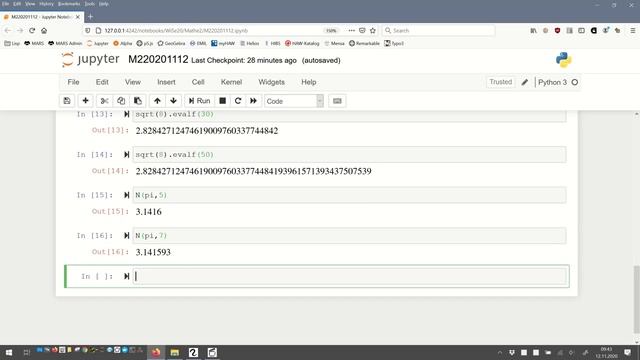The height and width of the screenshot is (360, 640).
Task: Open the command palette keyboard icon
Action: [x=337, y=101]
